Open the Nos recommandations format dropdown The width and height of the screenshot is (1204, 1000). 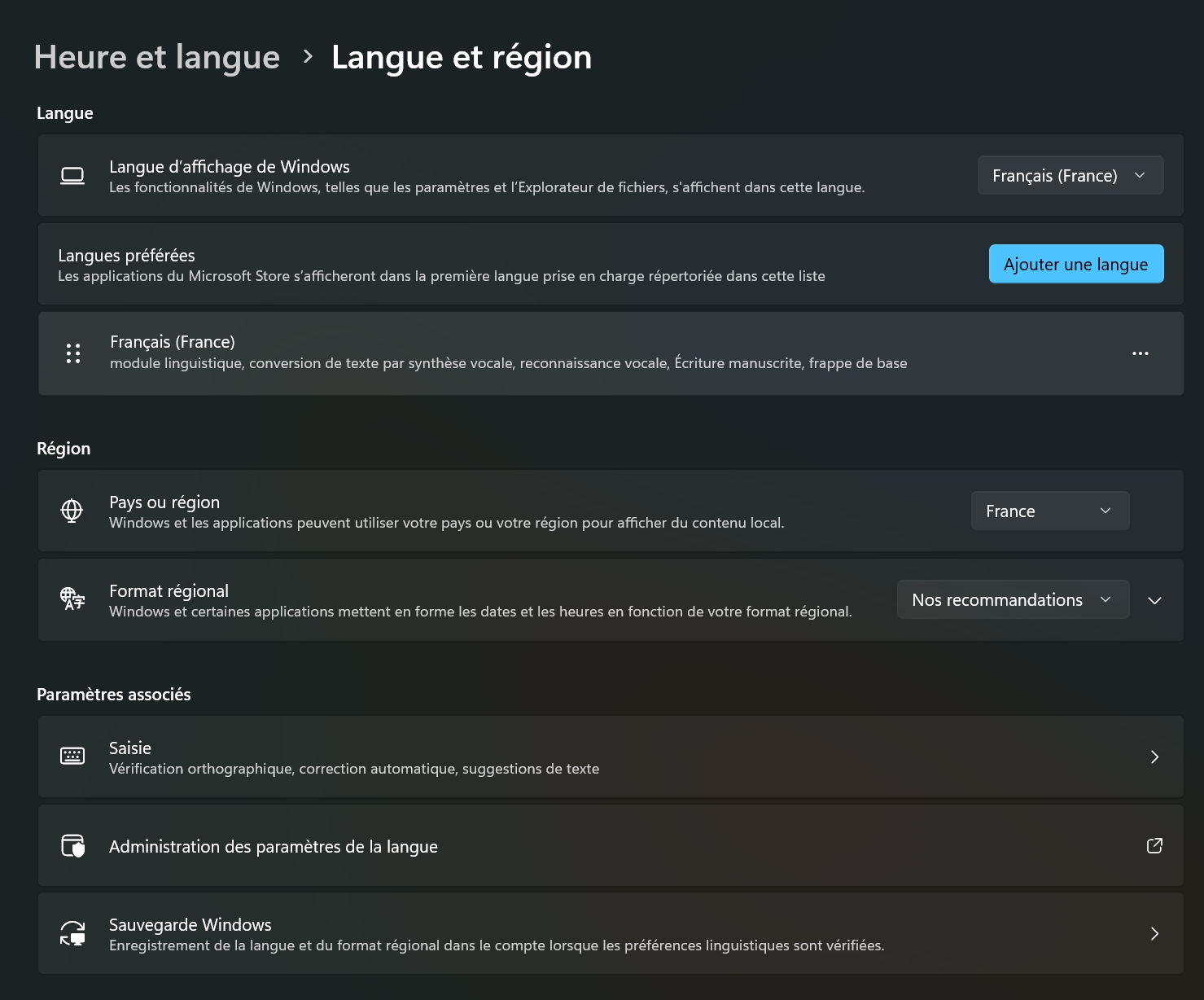pyautogui.click(x=1012, y=600)
